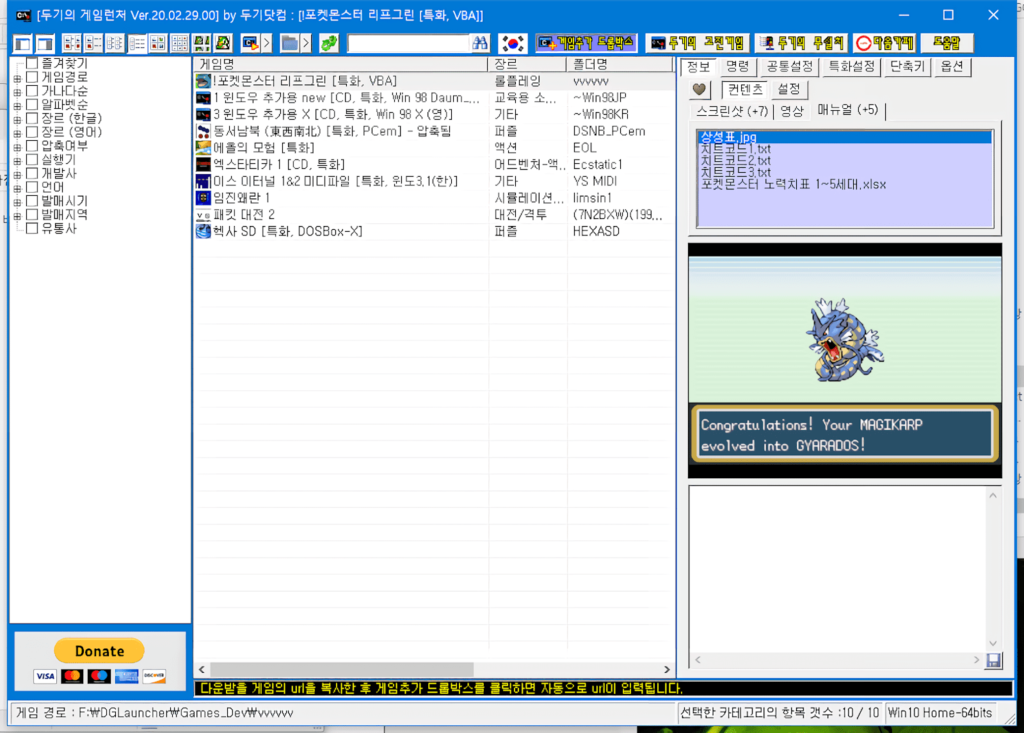Screen dimensions: 1024x733
Task: Click icon of 동서남북 row
Action: coord(203,131)
